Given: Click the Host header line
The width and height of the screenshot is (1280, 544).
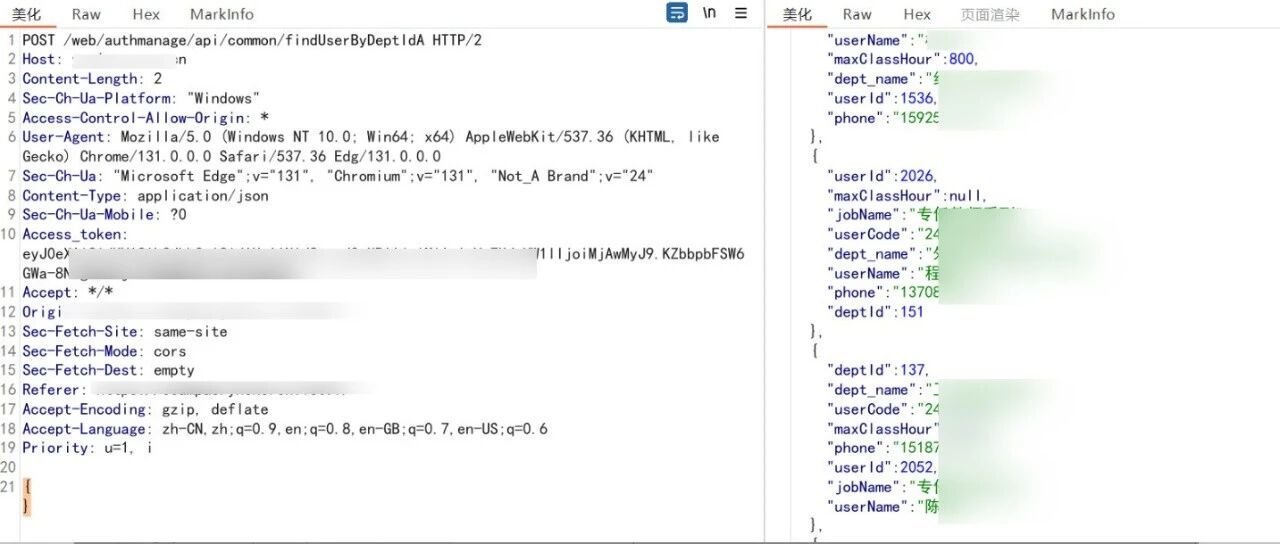Looking at the screenshot, I should coord(105,59).
